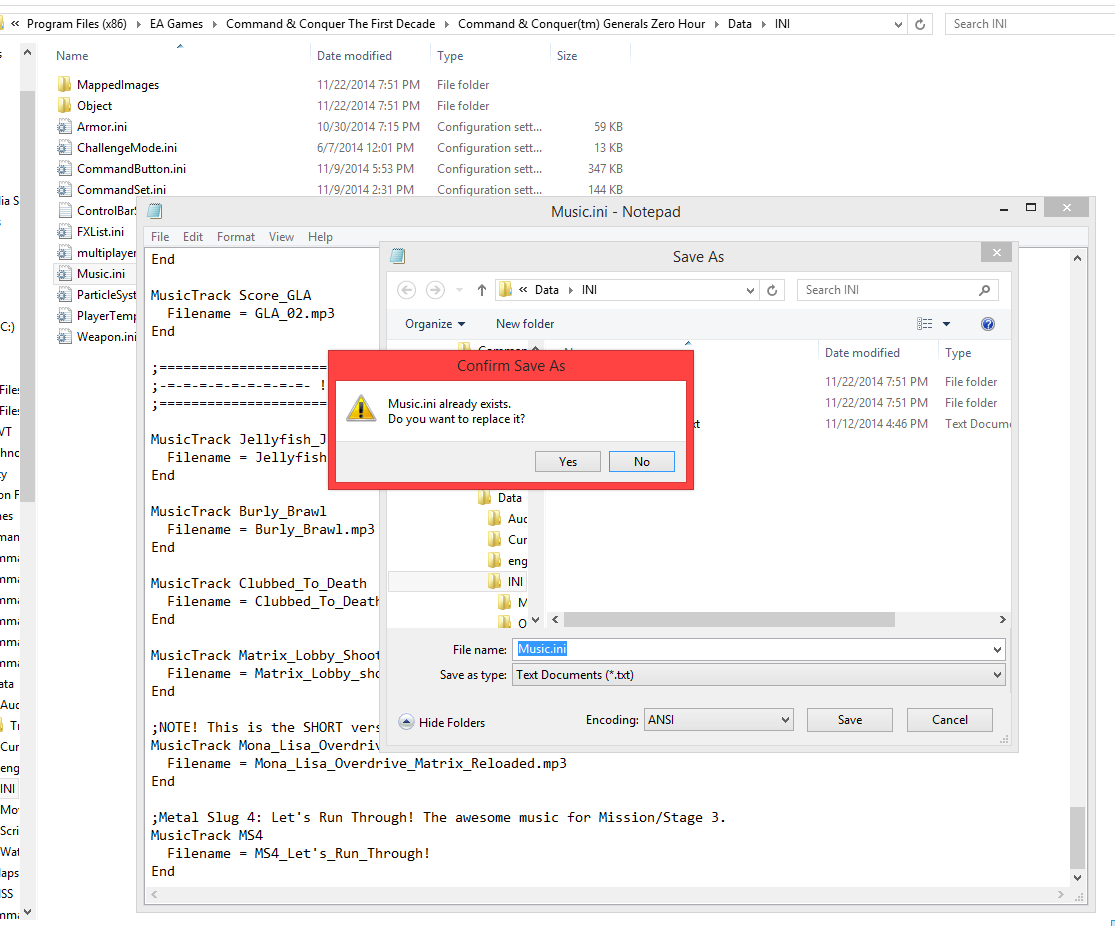This screenshot has width=1115, height=926.
Task: Click No in Confirm Save As dialog
Action: 641,461
